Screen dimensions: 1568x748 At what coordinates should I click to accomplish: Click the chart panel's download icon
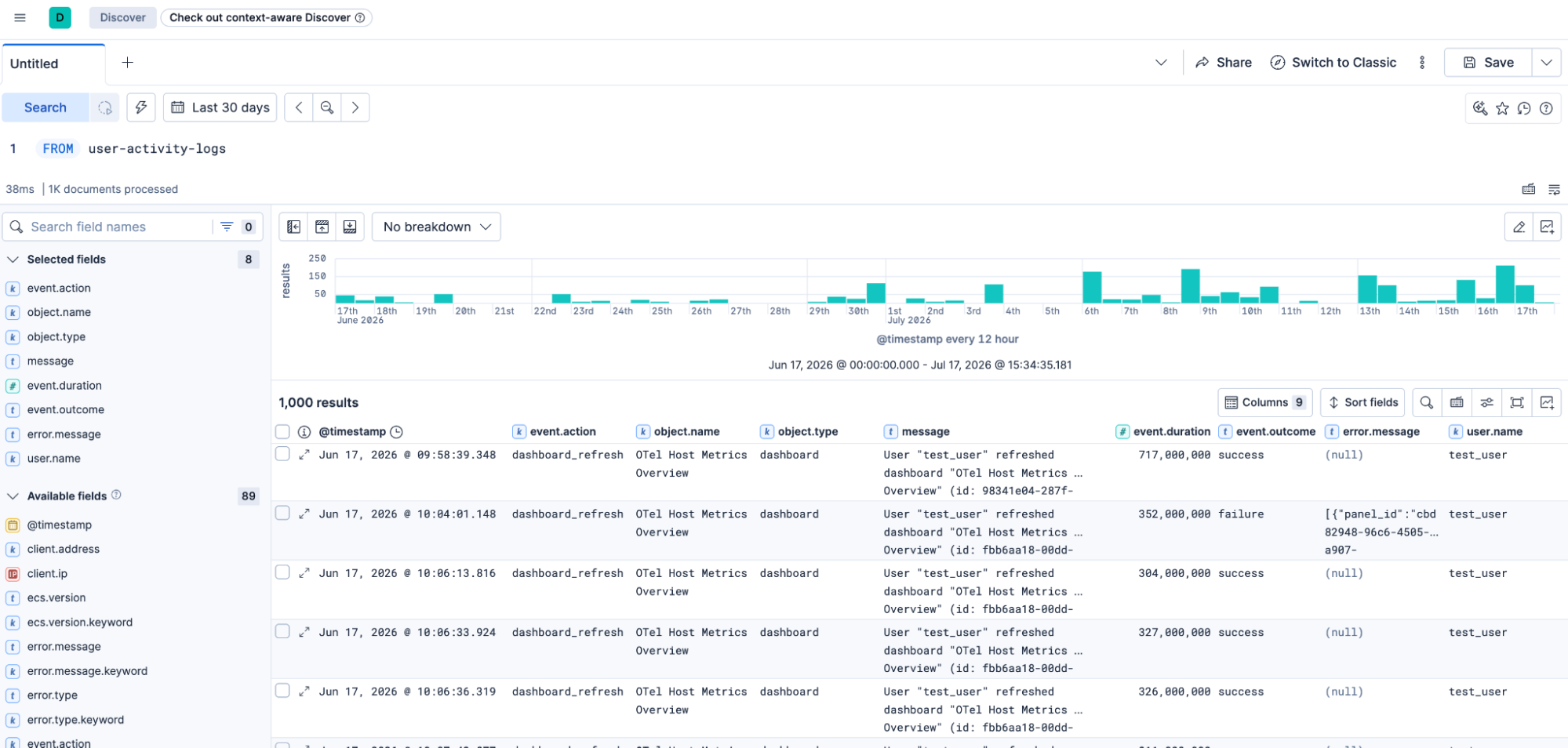pos(350,227)
